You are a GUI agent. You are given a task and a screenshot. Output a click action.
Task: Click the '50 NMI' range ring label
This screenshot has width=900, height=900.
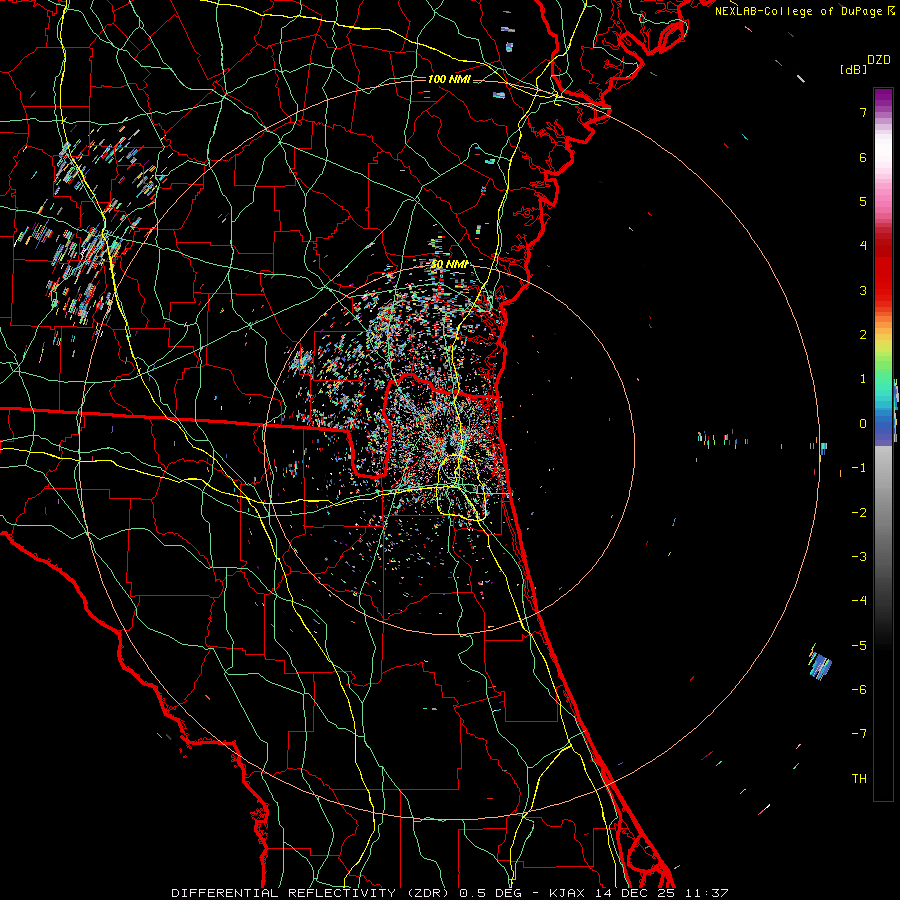coord(449,265)
